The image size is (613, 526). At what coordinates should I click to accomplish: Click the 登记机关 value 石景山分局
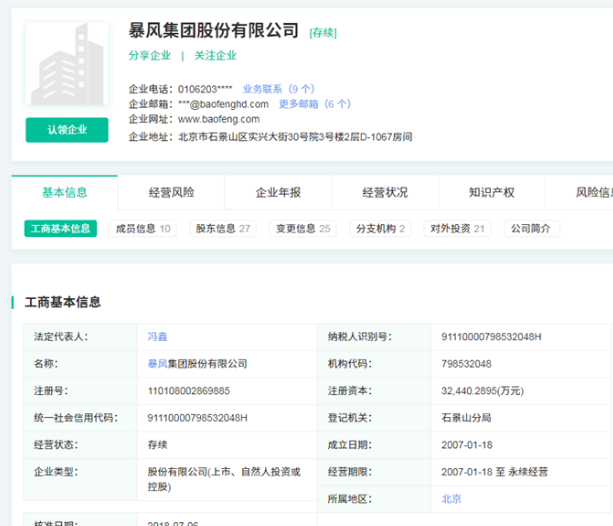466,418
